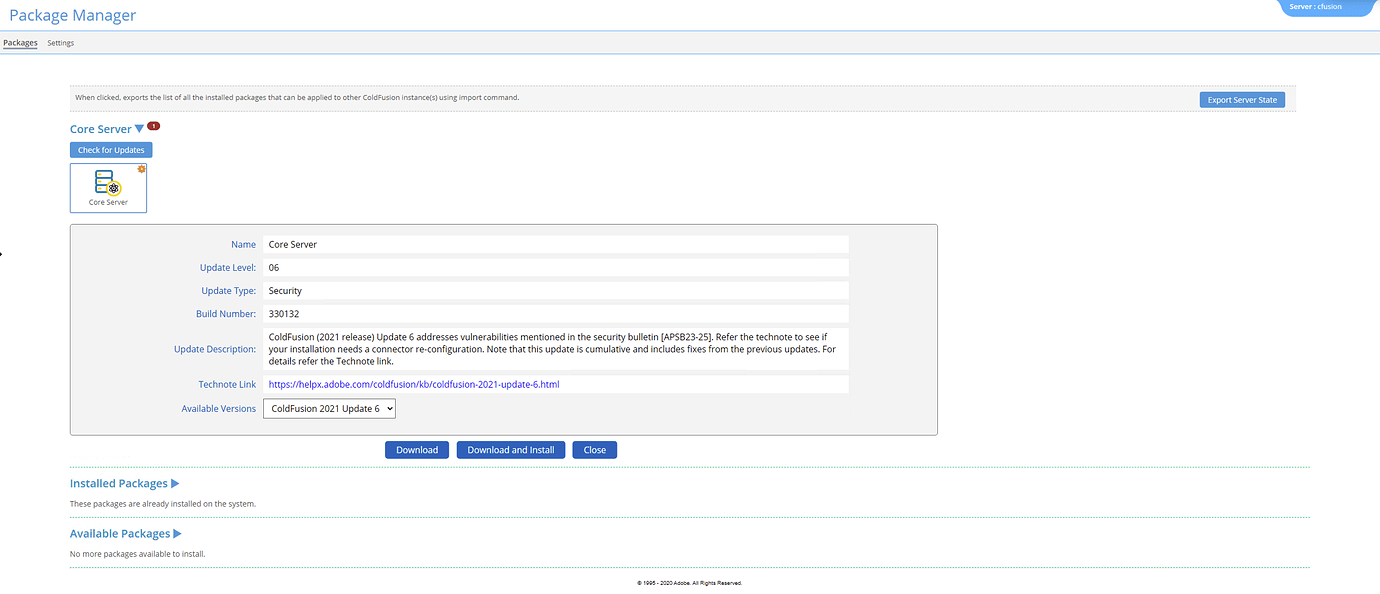Image resolution: width=1380 pixels, height=594 pixels.
Task: Open the Available Versions dropdown
Action: coord(329,408)
